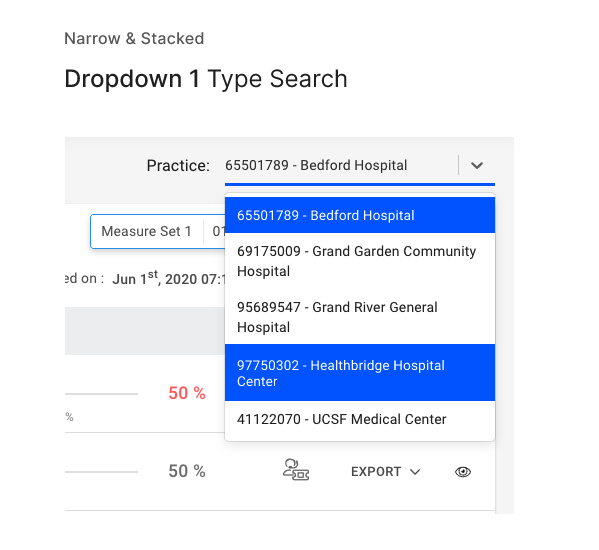Viewport: 599px width, 550px height.
Task: Click the Practice search field showing Bedford Hospital
Action: (341, 165)
